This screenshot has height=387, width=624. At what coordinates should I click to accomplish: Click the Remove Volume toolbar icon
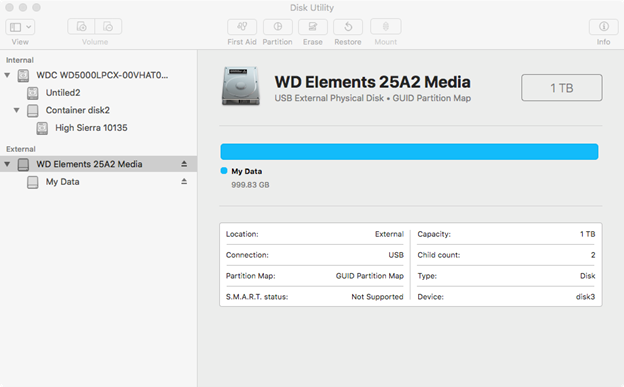(x=108, y=27)
